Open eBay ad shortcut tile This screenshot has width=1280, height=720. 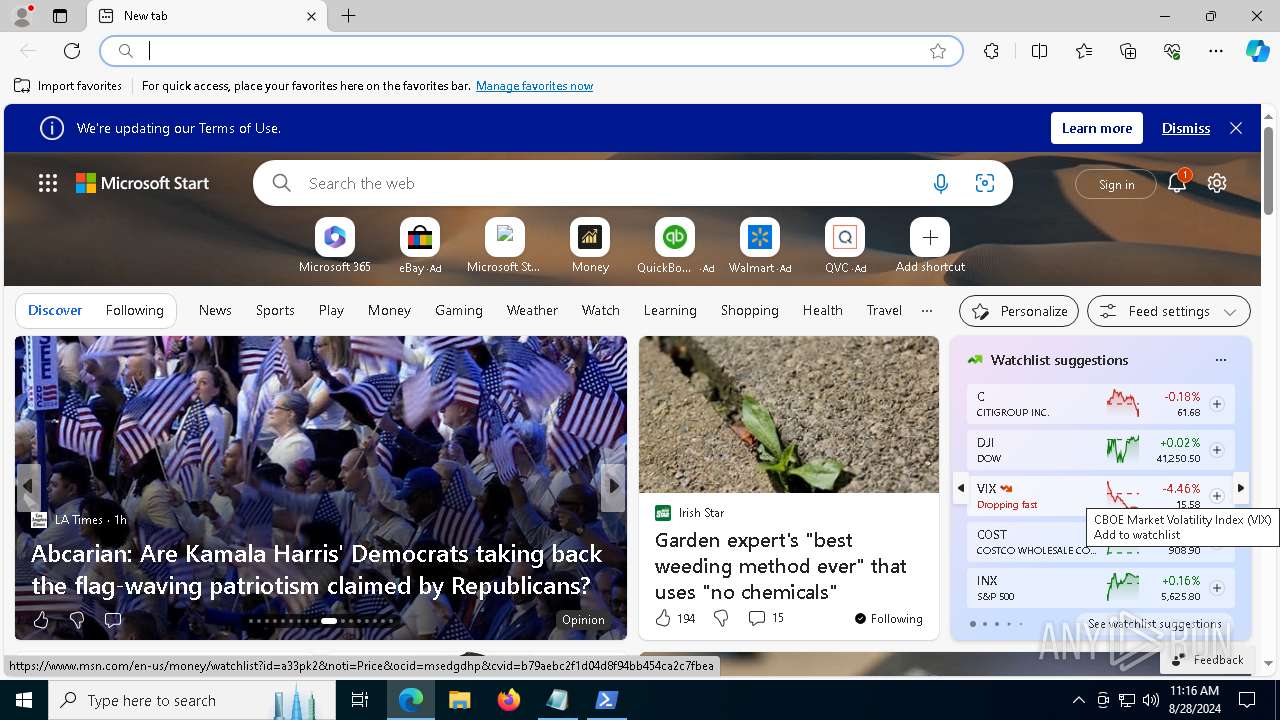pos(420,246)
